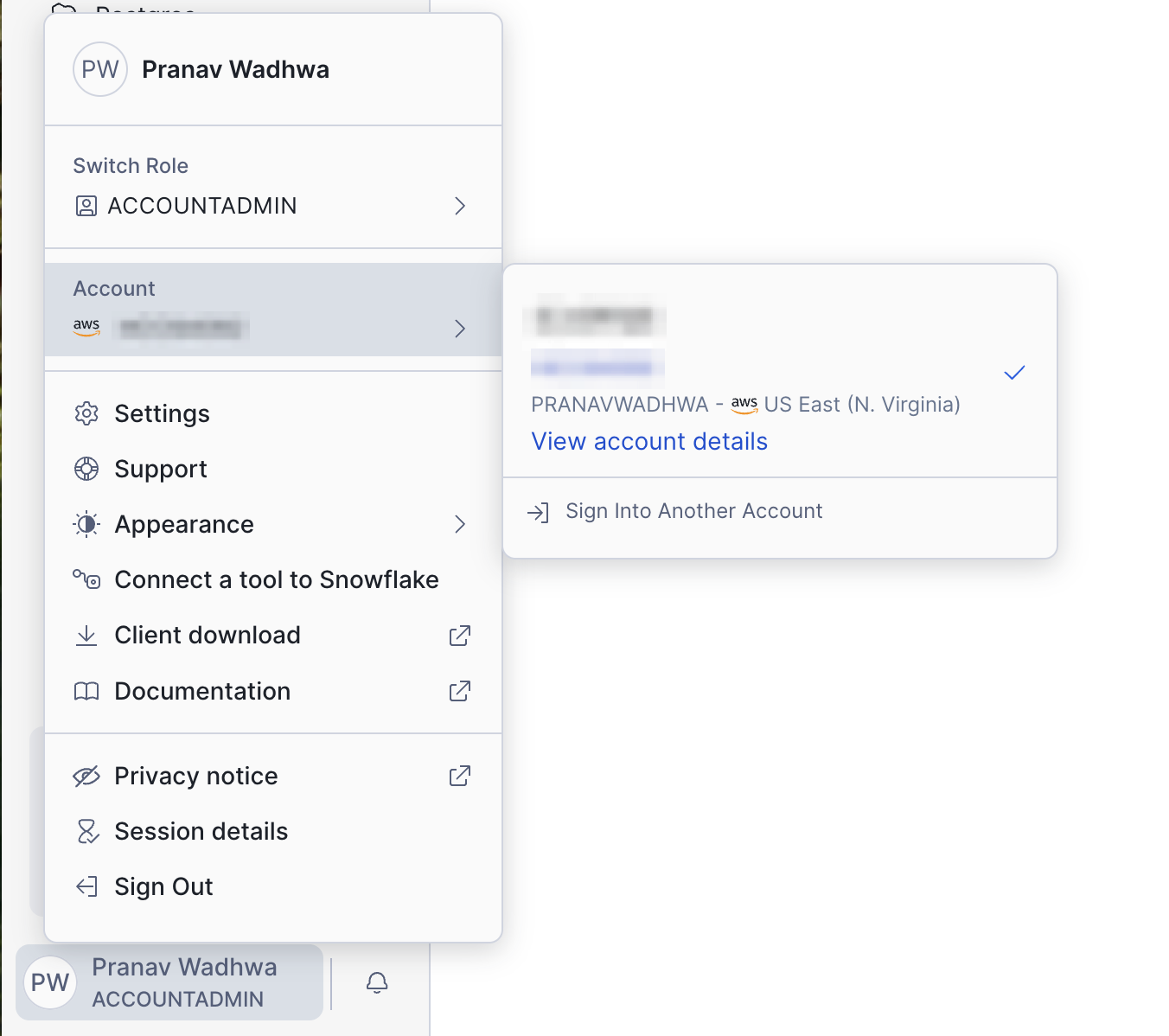
Task: Open the Appearance chevron submenu
Action: click(460, 524)
